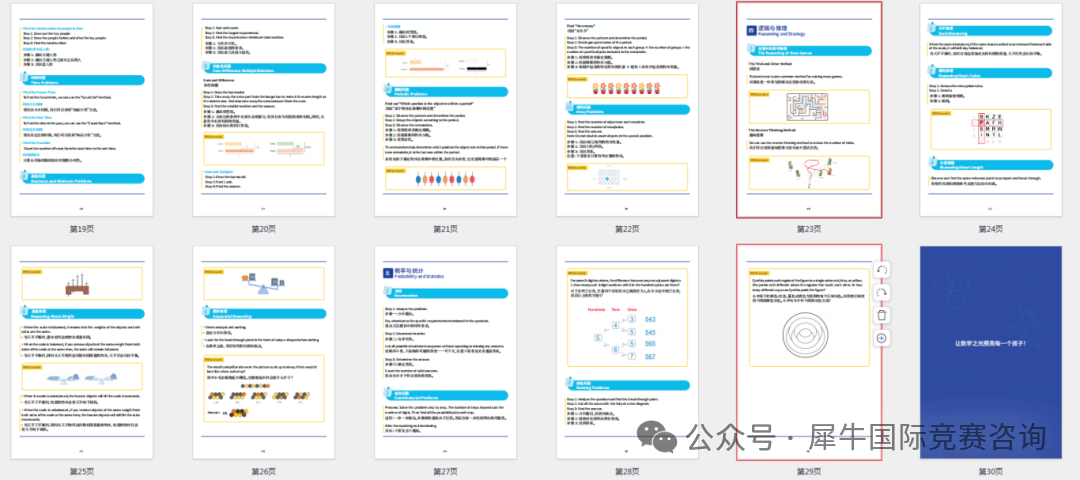
Task: Pick page 26 thumbnail with balance scale
Action: [264, 352]
